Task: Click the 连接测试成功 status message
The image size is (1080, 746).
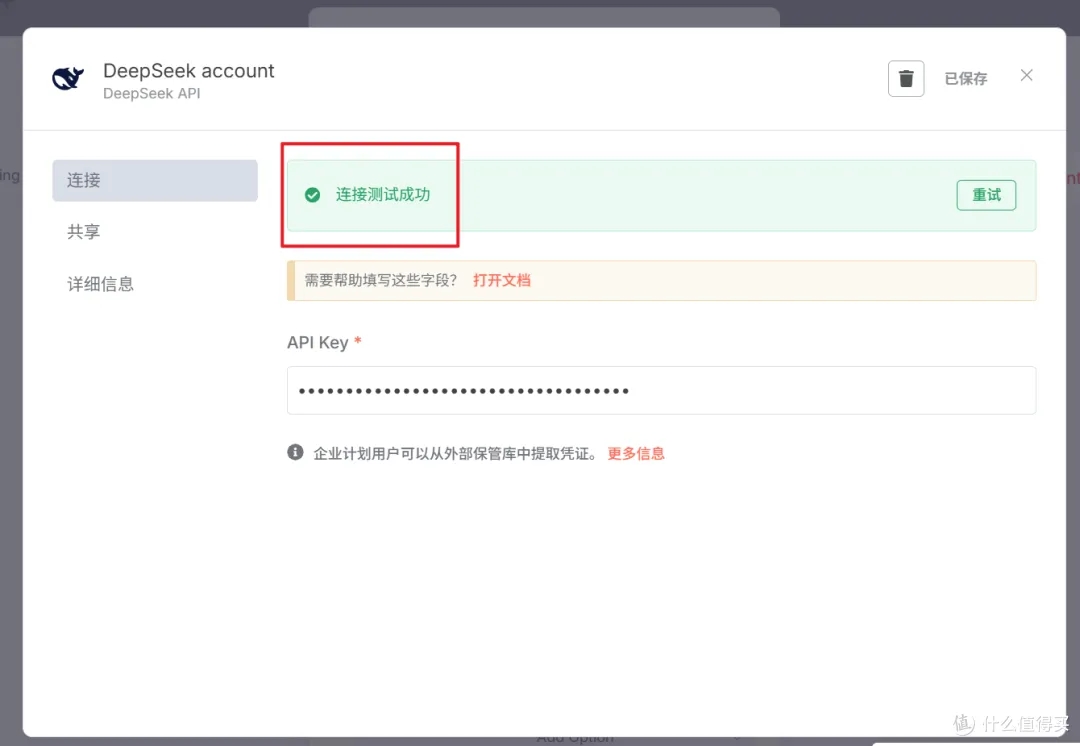Action: [383, 195]
